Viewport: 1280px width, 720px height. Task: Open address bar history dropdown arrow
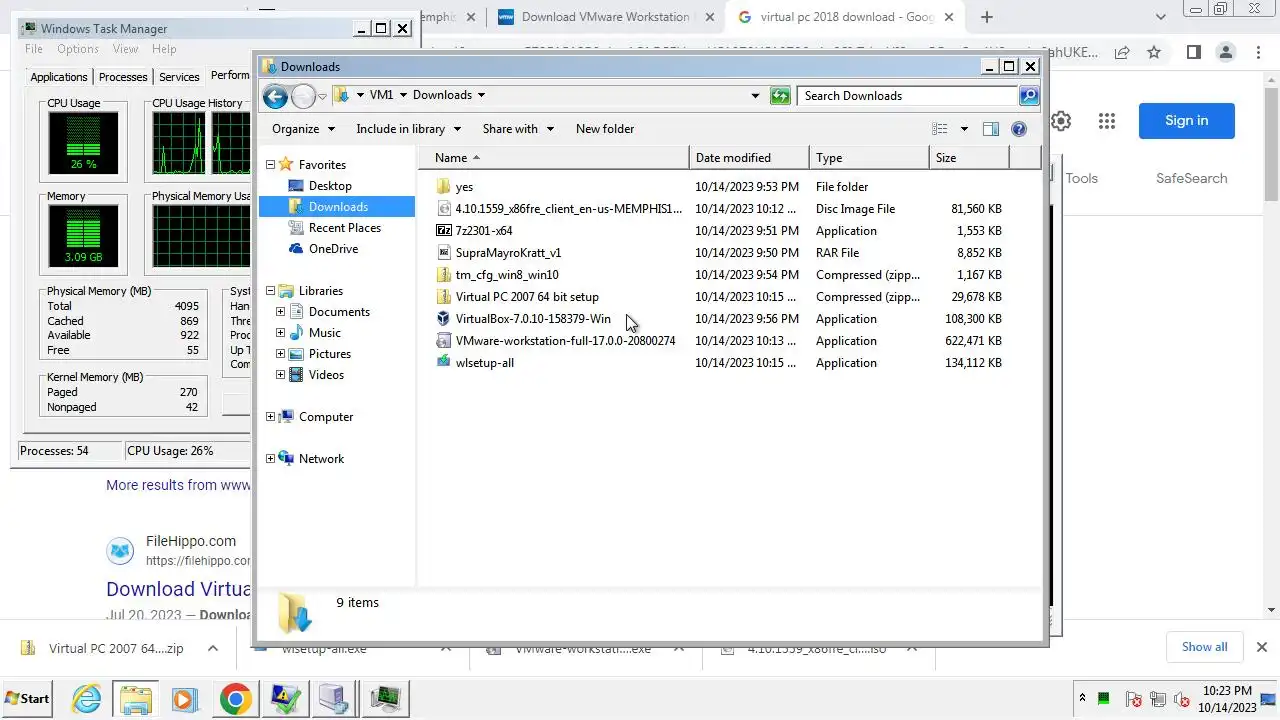[755, 96]
